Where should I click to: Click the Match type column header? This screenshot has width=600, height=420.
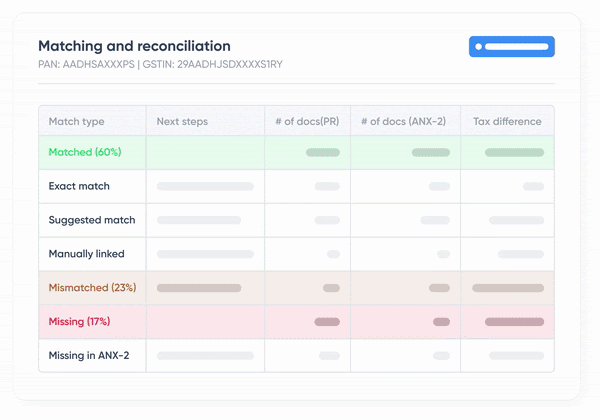77,122
